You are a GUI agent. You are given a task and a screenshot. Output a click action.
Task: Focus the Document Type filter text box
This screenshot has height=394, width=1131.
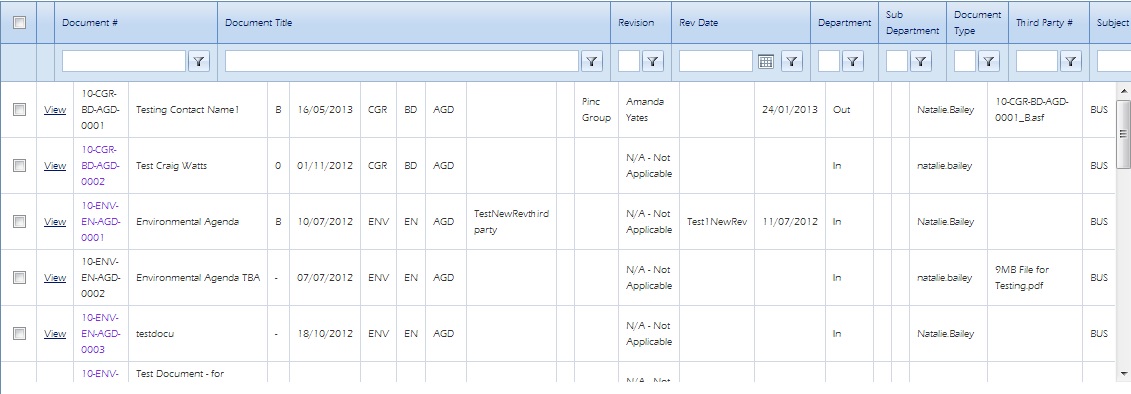(x=964, y=62)
